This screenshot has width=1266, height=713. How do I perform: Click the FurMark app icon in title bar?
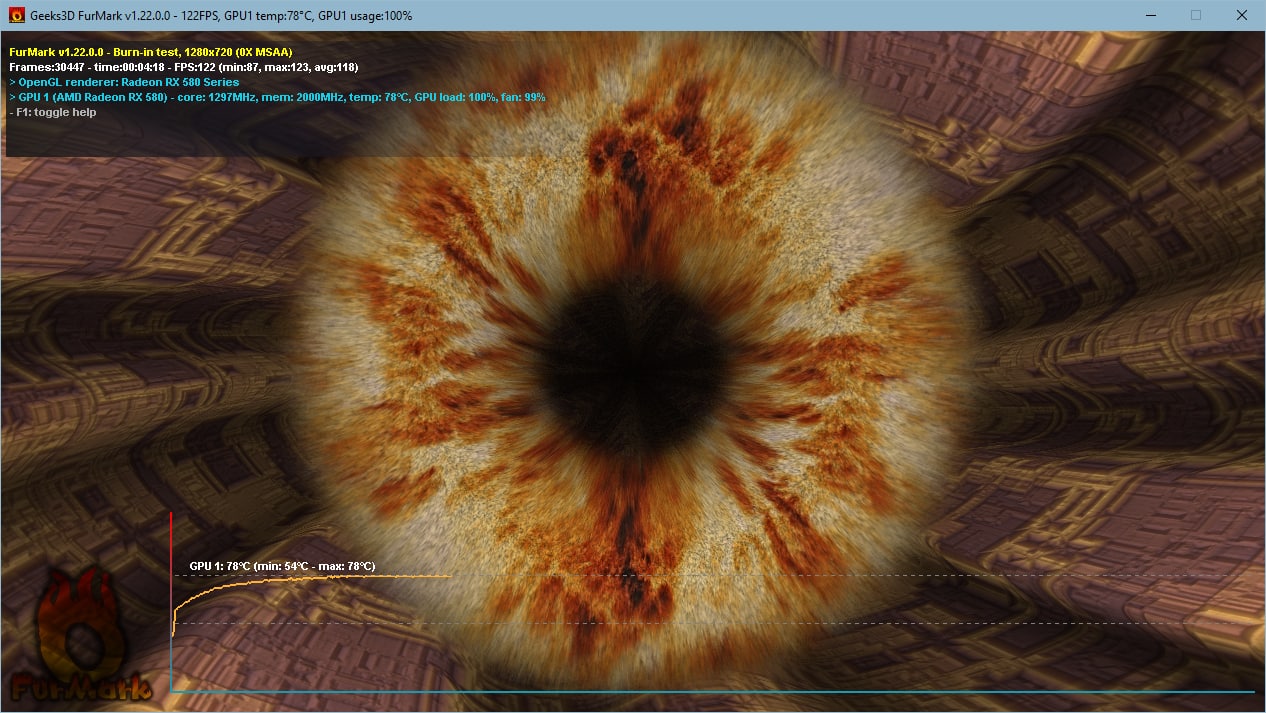tap(16, 15)
